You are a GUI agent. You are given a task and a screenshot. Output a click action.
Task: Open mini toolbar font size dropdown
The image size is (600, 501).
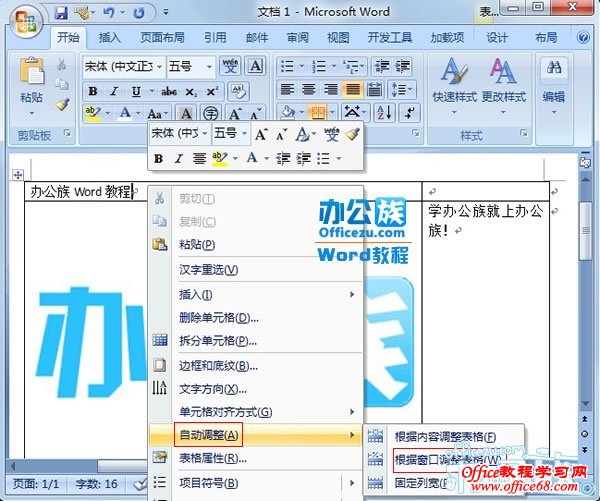(245, 133)
